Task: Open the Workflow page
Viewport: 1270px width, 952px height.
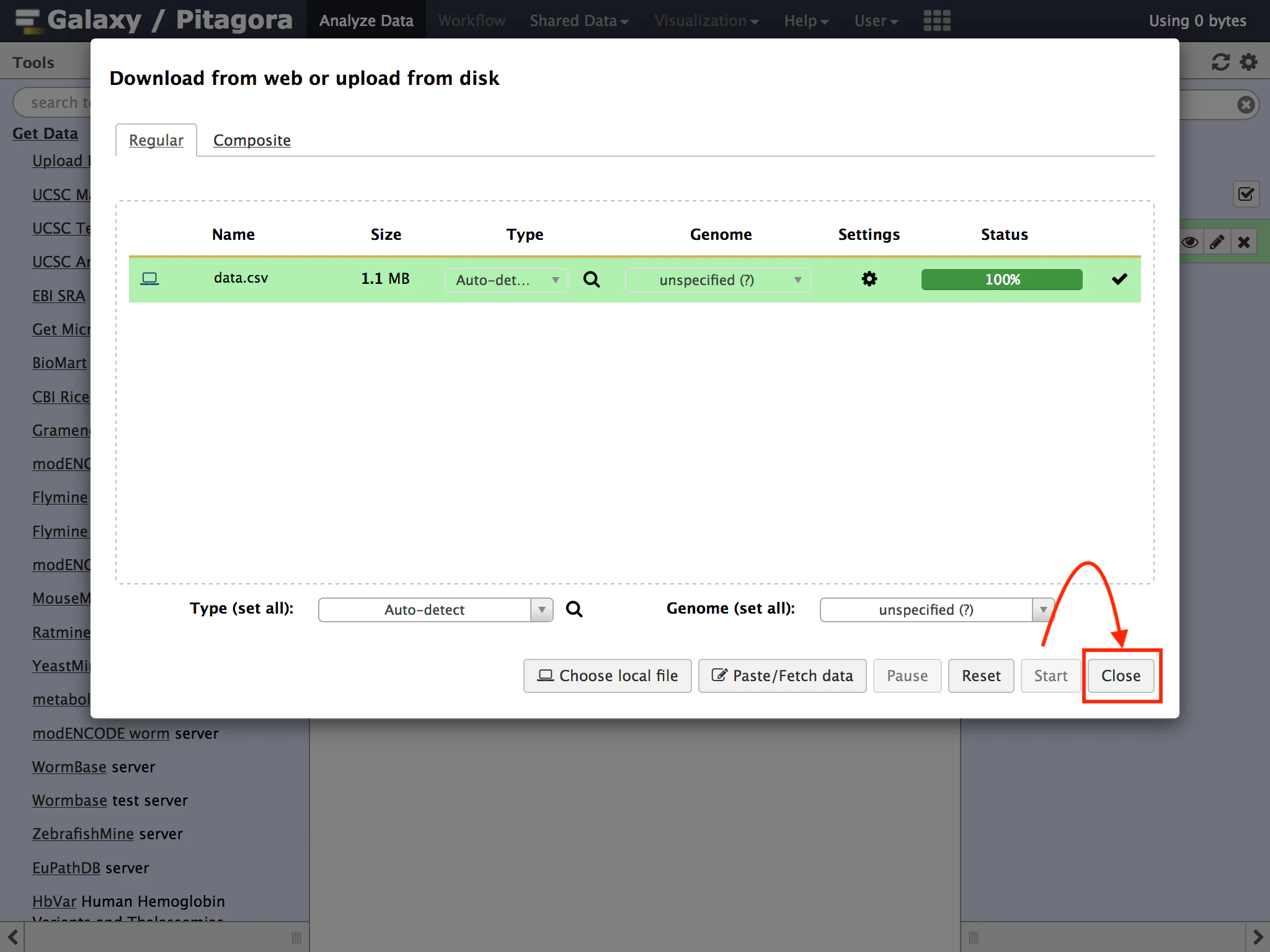Action: [x=471, y=20]
